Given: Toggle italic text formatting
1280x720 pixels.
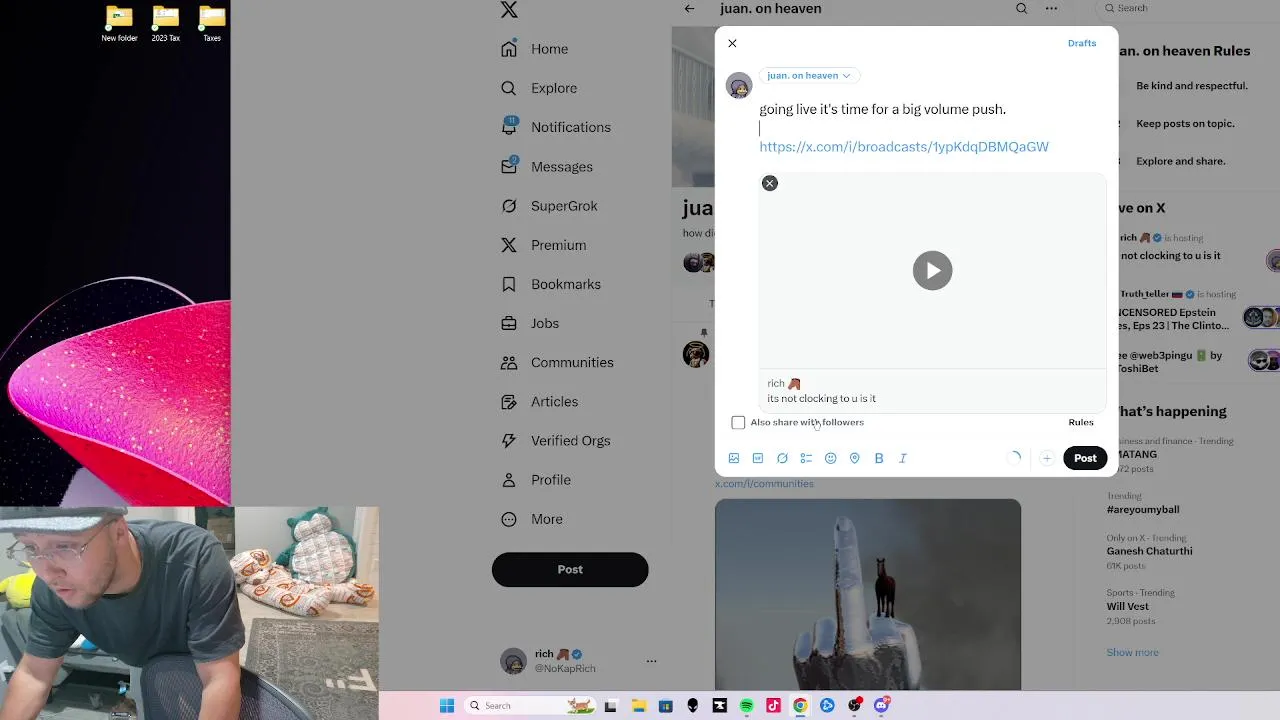Looking at the screenshot, I should pos(903,458).
